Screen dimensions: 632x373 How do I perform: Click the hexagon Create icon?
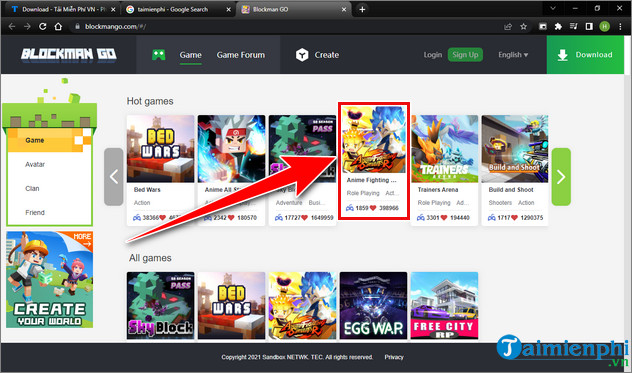pyautogui.click(x=302, y=55)
